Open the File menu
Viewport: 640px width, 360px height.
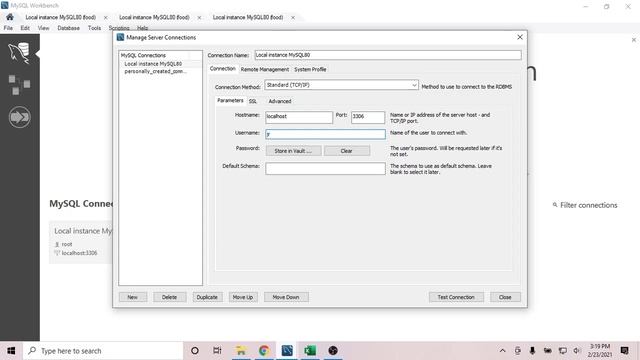click(x=8, y=28)
